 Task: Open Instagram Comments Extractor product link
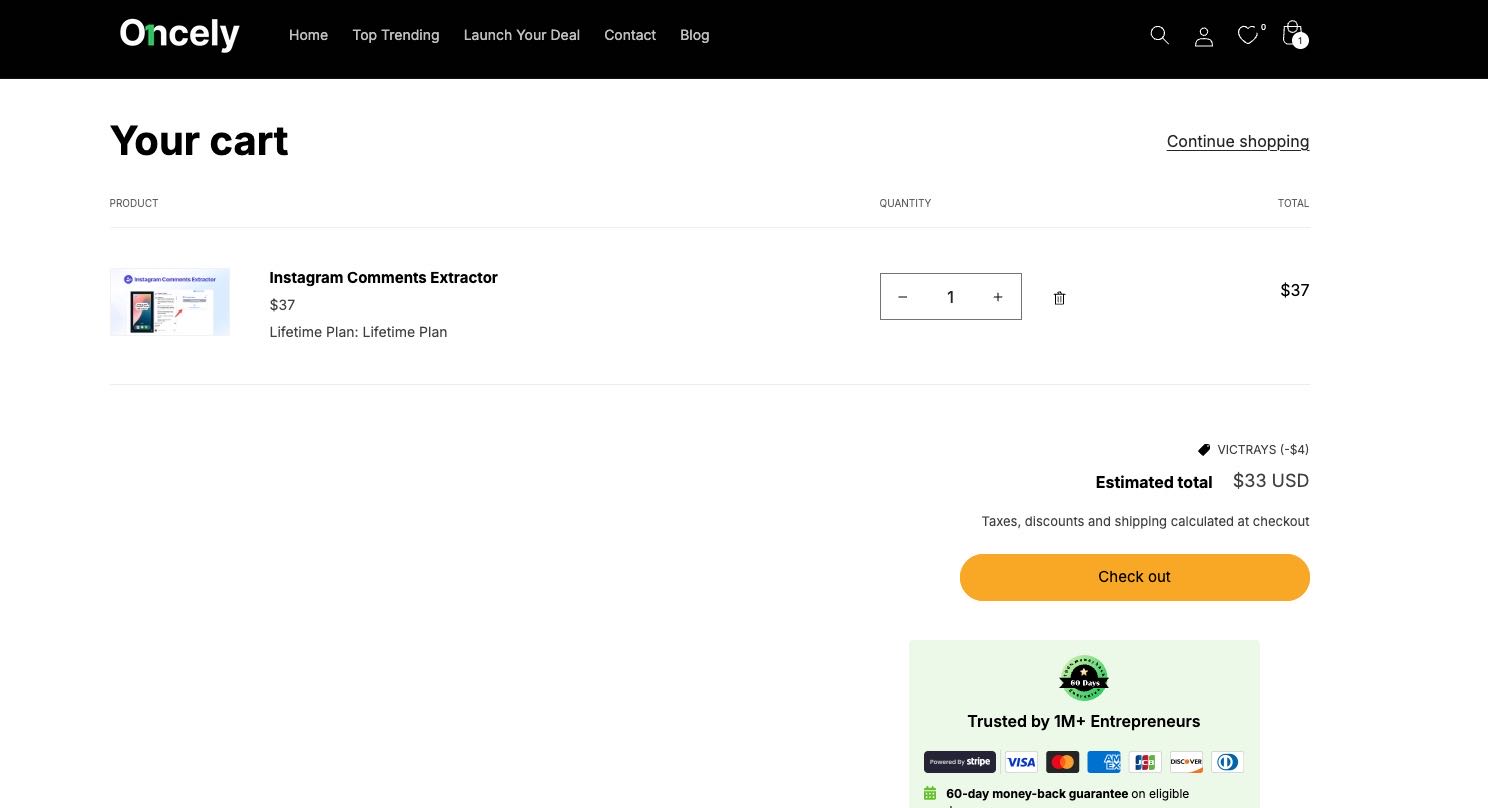(x=383, y=278)
